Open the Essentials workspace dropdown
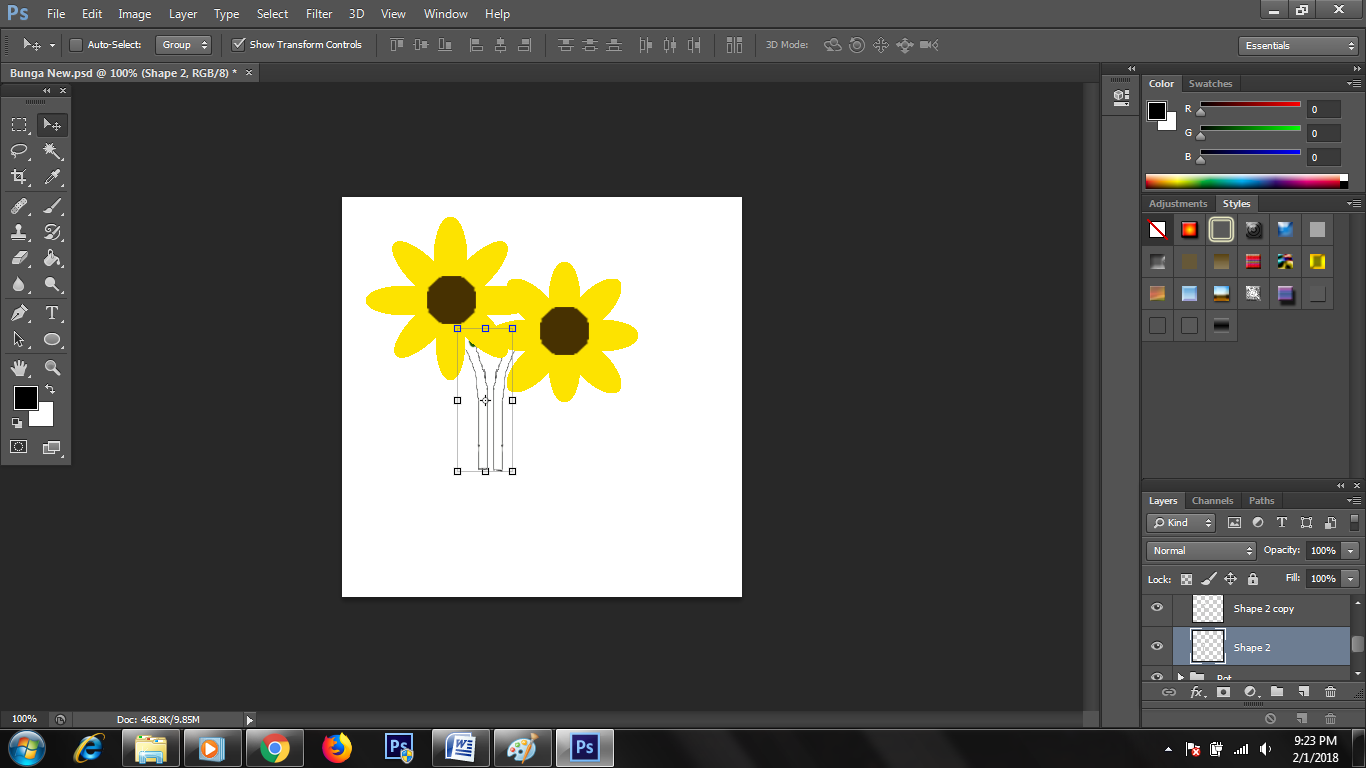 coord(1297,46)
